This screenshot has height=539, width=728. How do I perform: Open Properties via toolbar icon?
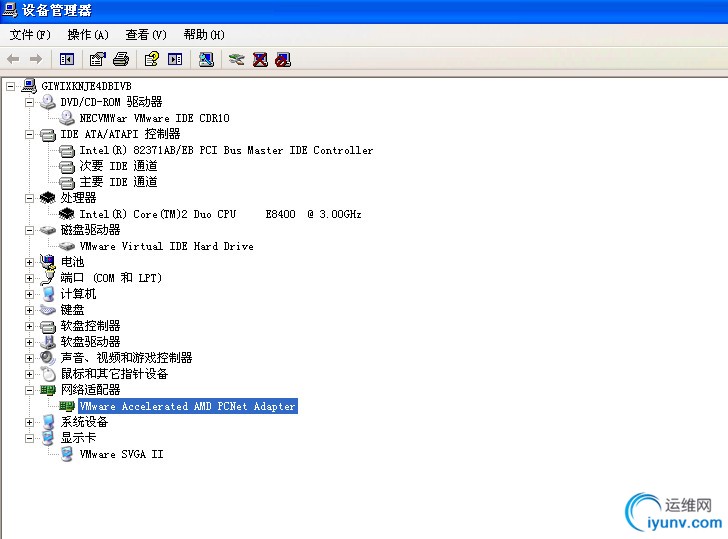(x=98, y=59)
